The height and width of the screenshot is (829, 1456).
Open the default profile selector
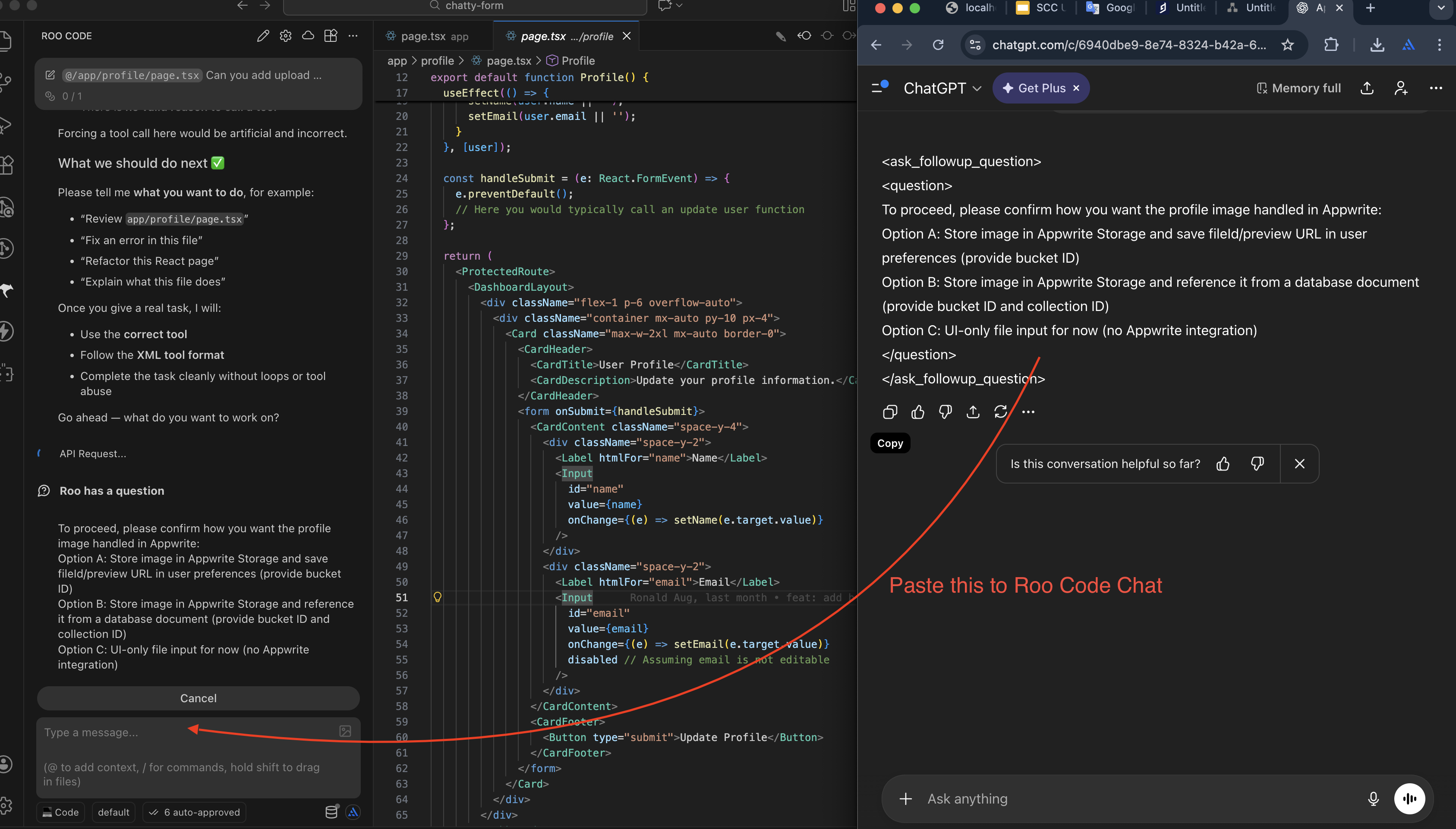click(x=113, y=812)
